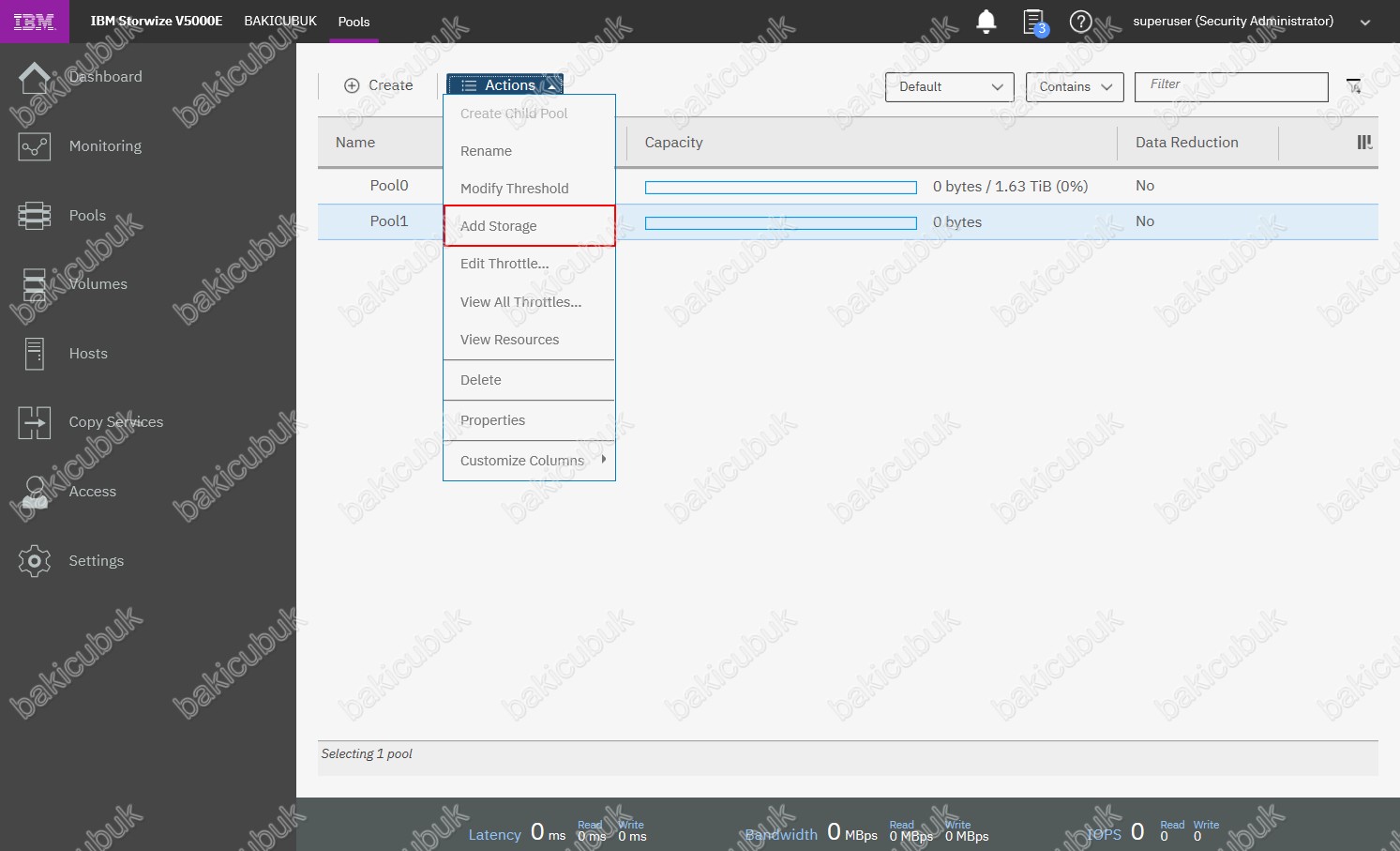Screen dimensions: 1400x851
Task: Click the Pool0 capacity bar
Action: coord(781,188)
